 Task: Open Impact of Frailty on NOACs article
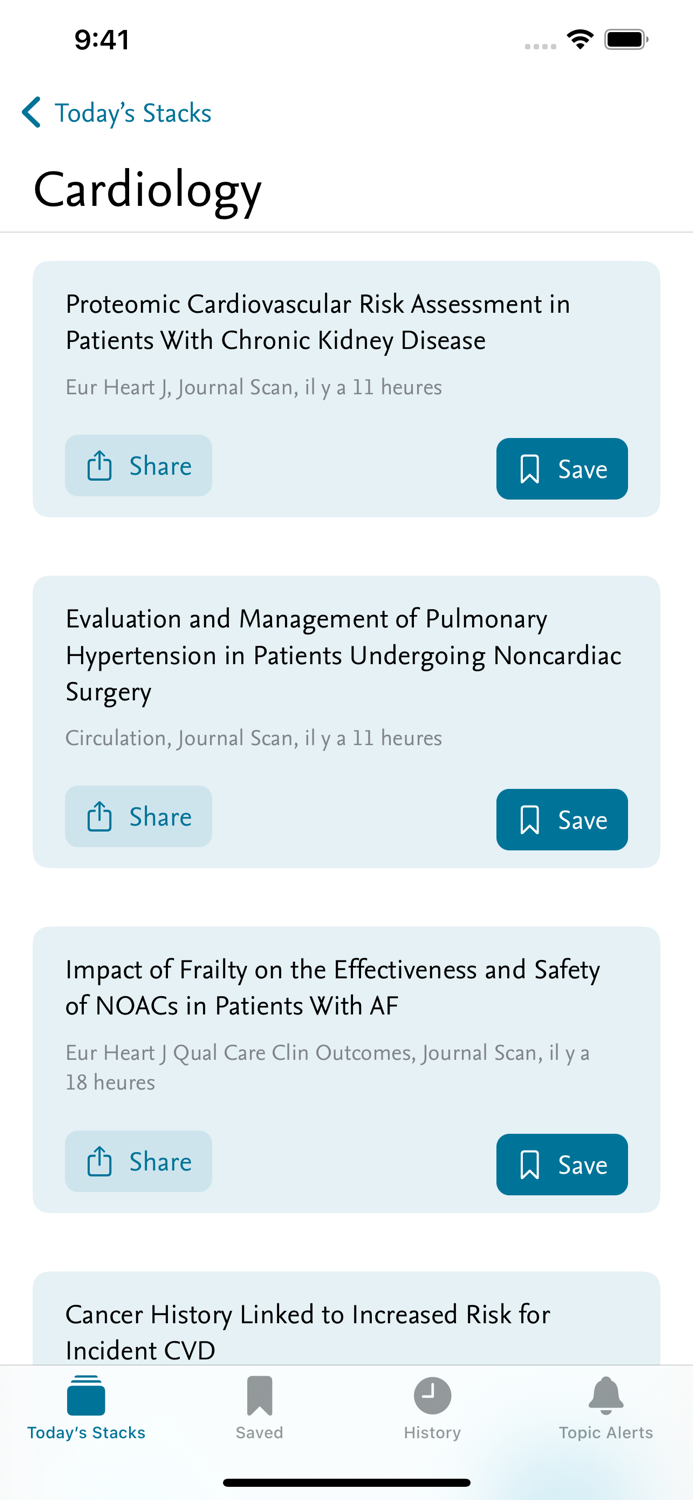coord(332,987)
